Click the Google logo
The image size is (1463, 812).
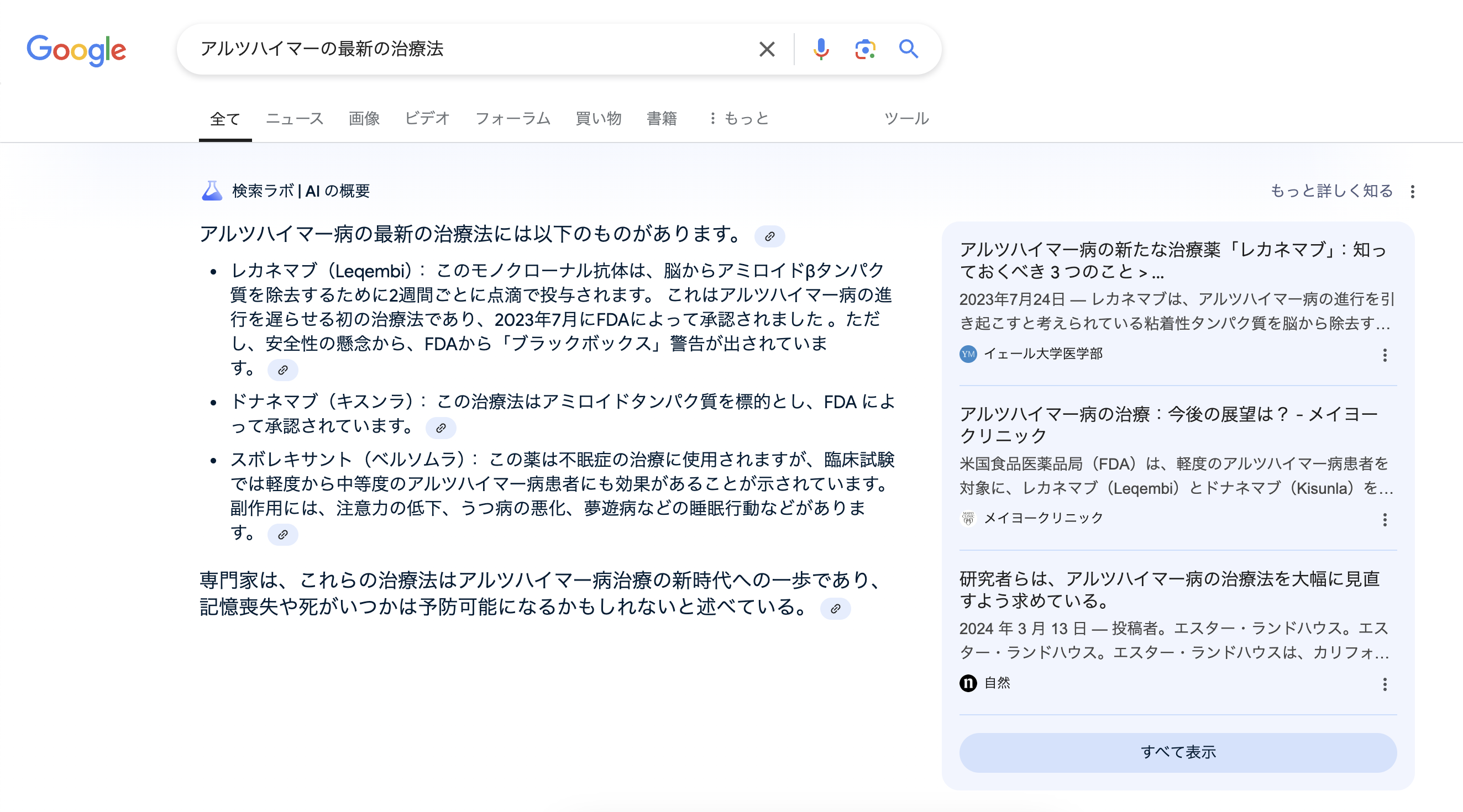pyautogui.click(x=77, y=50)
